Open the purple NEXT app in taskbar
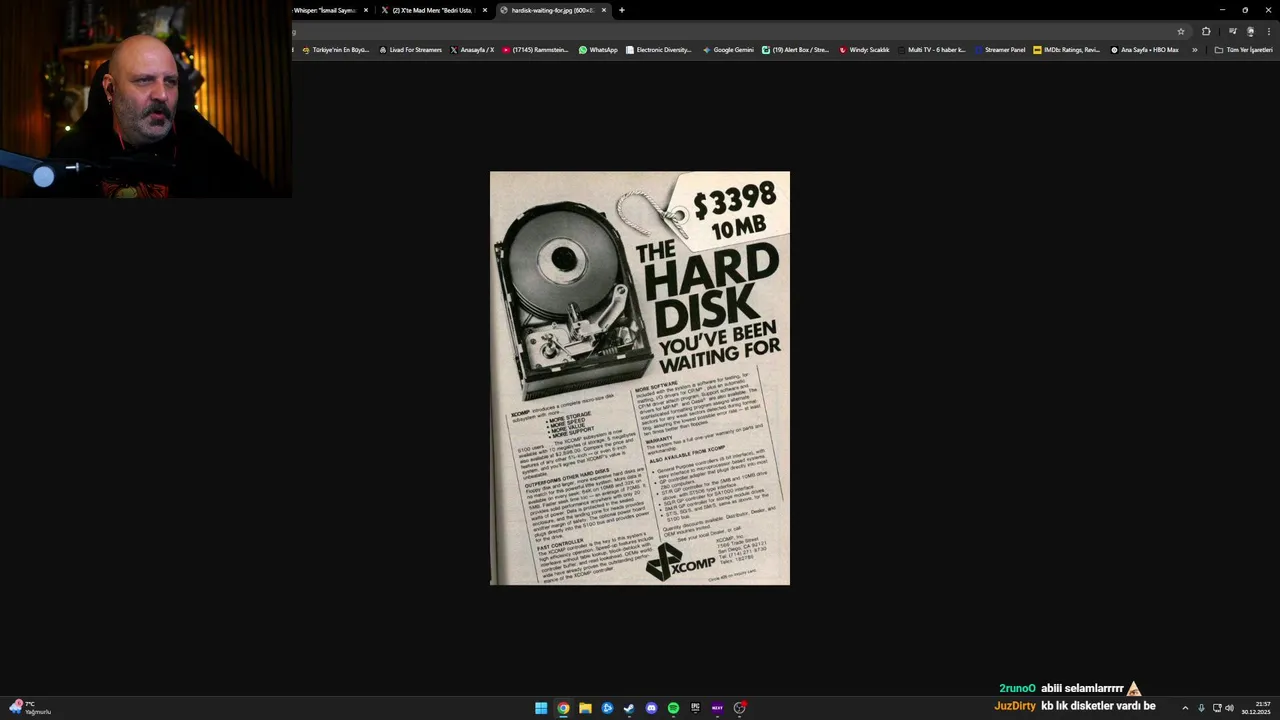This screenshot has width=1280, height=720. point(717,708)
